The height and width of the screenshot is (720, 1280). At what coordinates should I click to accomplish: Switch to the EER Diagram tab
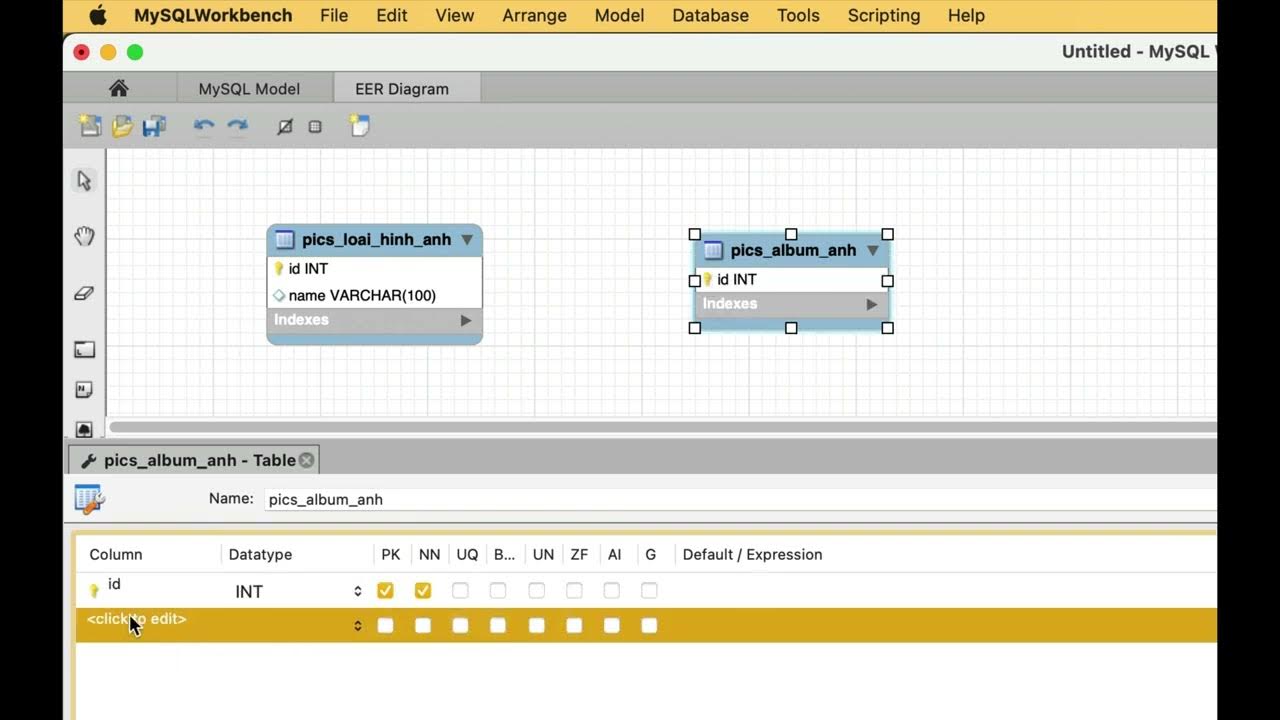[x=402, y=88]
